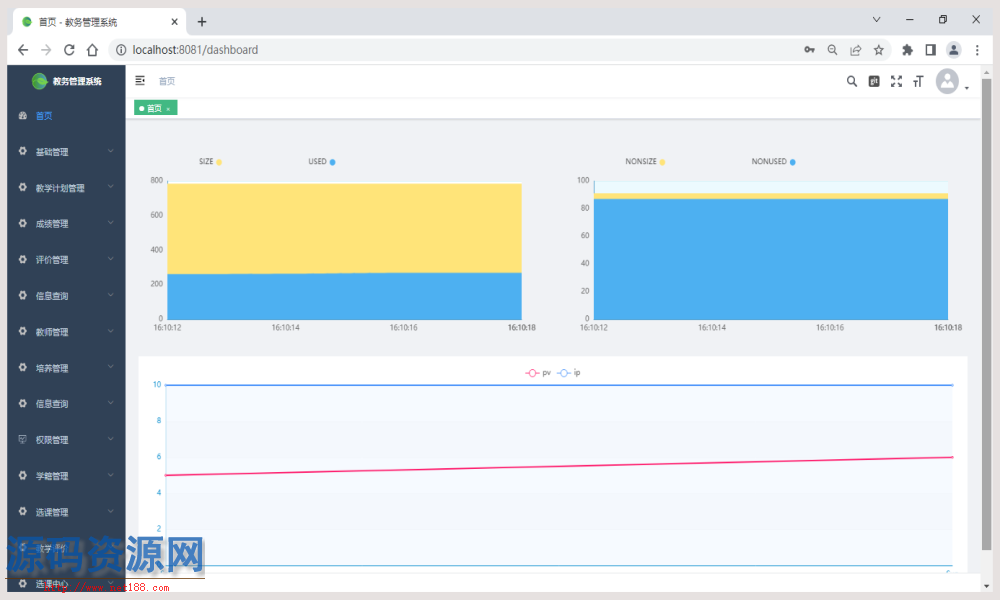This screenshot has height=600, width=1000.
Task: Toggle the NONUSED legend series
Action: [774, 162]
